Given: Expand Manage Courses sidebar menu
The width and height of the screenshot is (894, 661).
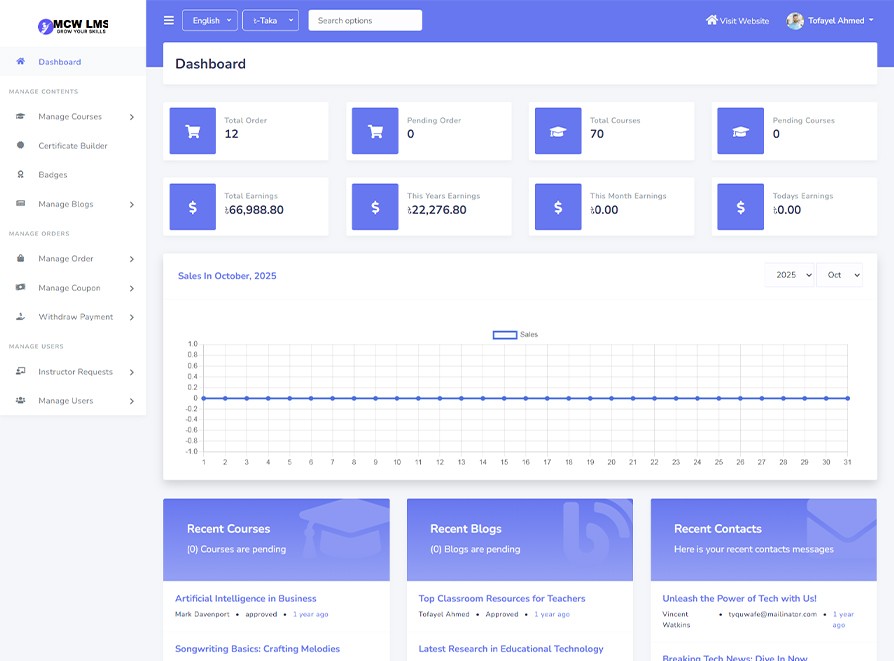Looking at the screenshot, I should (73, 117).
